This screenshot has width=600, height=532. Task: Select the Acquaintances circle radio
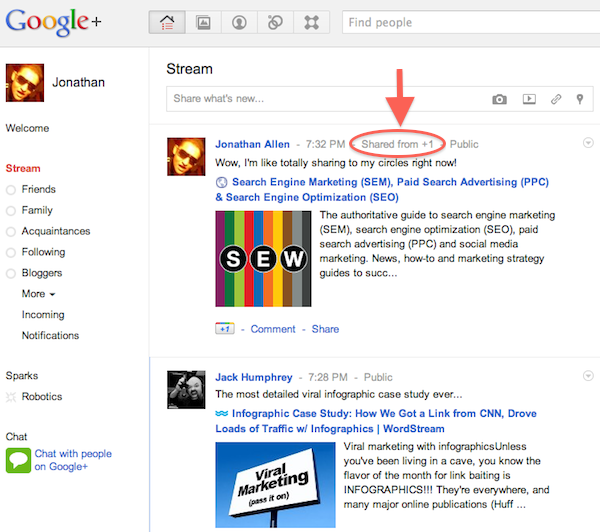(x=11, y=232)
